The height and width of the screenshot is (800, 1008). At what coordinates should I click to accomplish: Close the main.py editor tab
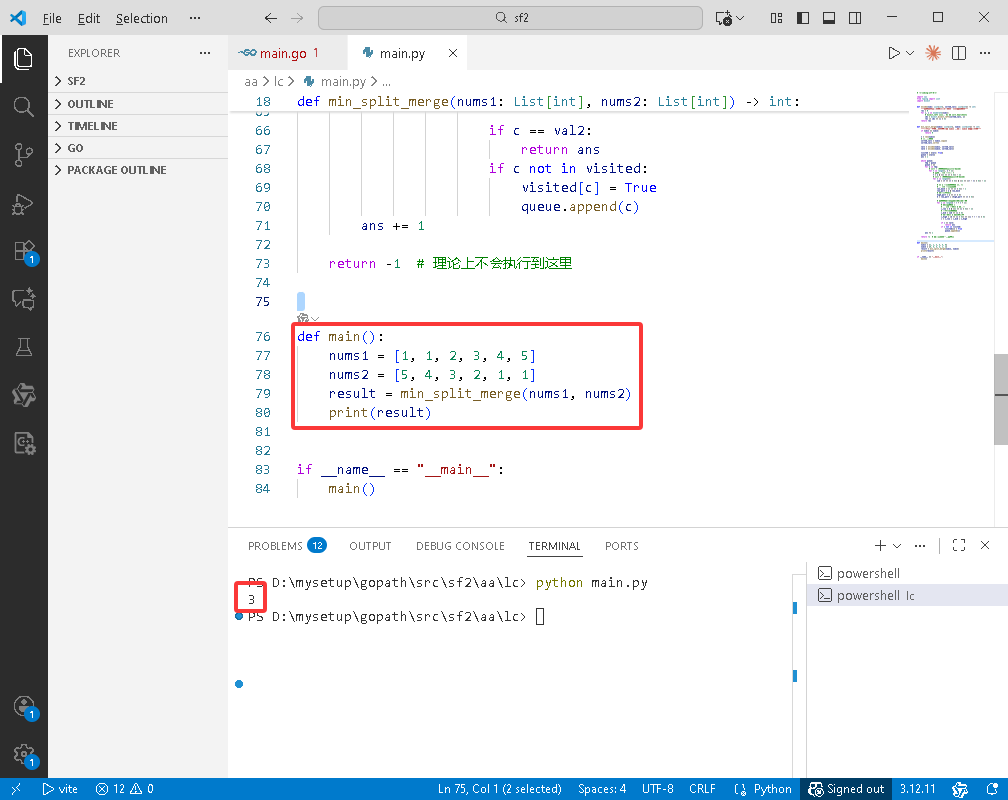click(453, 53)
